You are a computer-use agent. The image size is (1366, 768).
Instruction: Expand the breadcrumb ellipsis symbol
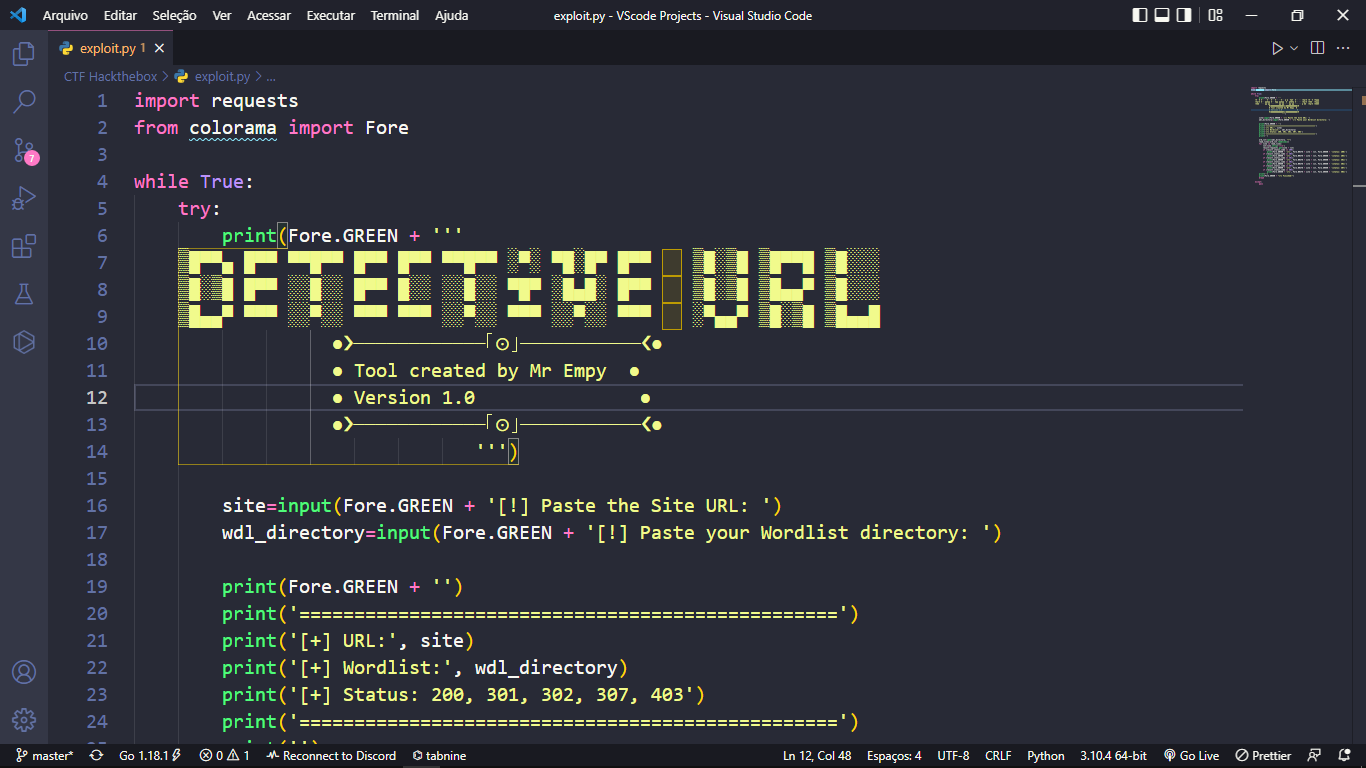[271, 76]
